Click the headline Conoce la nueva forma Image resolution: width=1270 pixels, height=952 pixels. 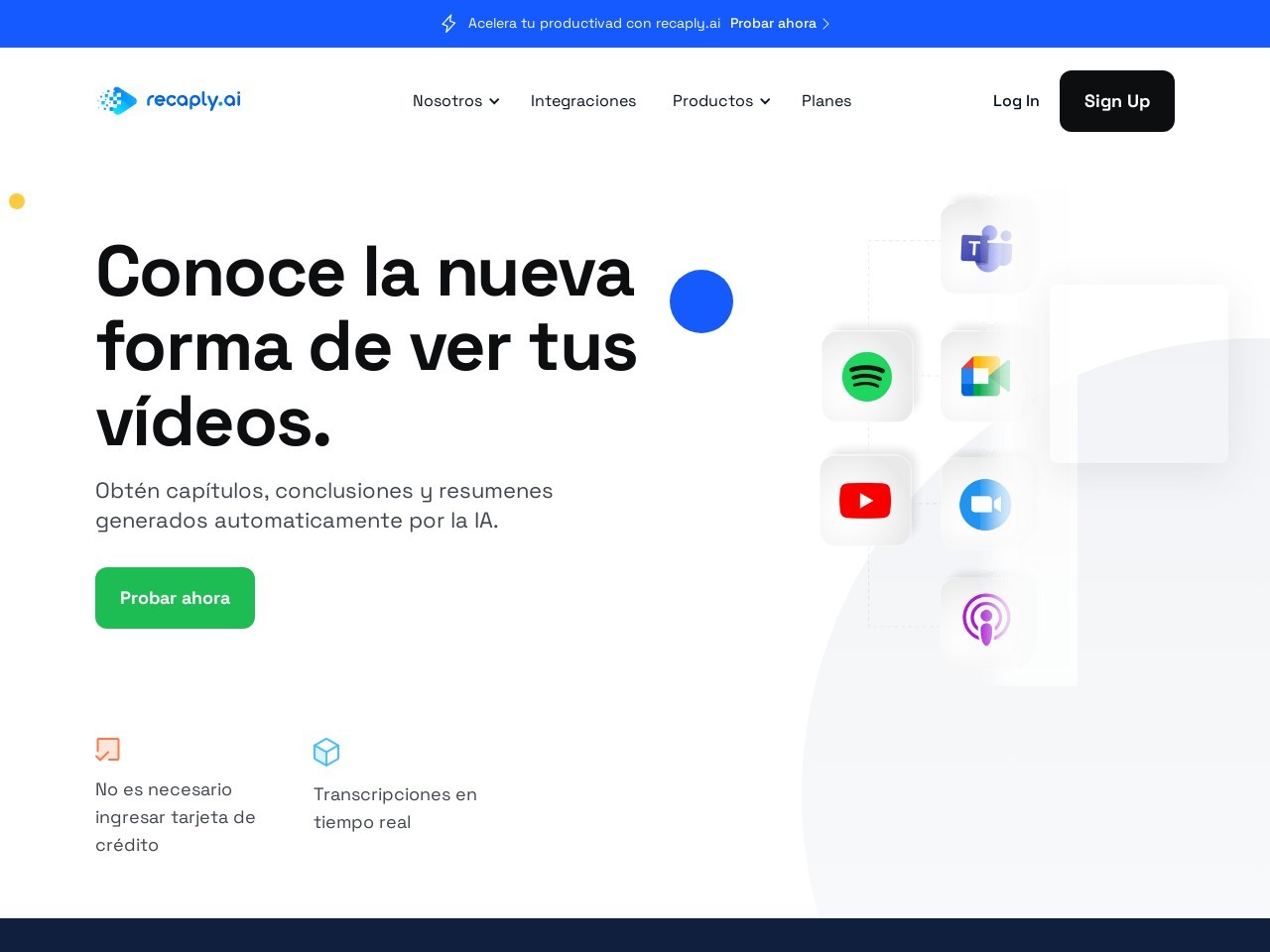(367, 347)
